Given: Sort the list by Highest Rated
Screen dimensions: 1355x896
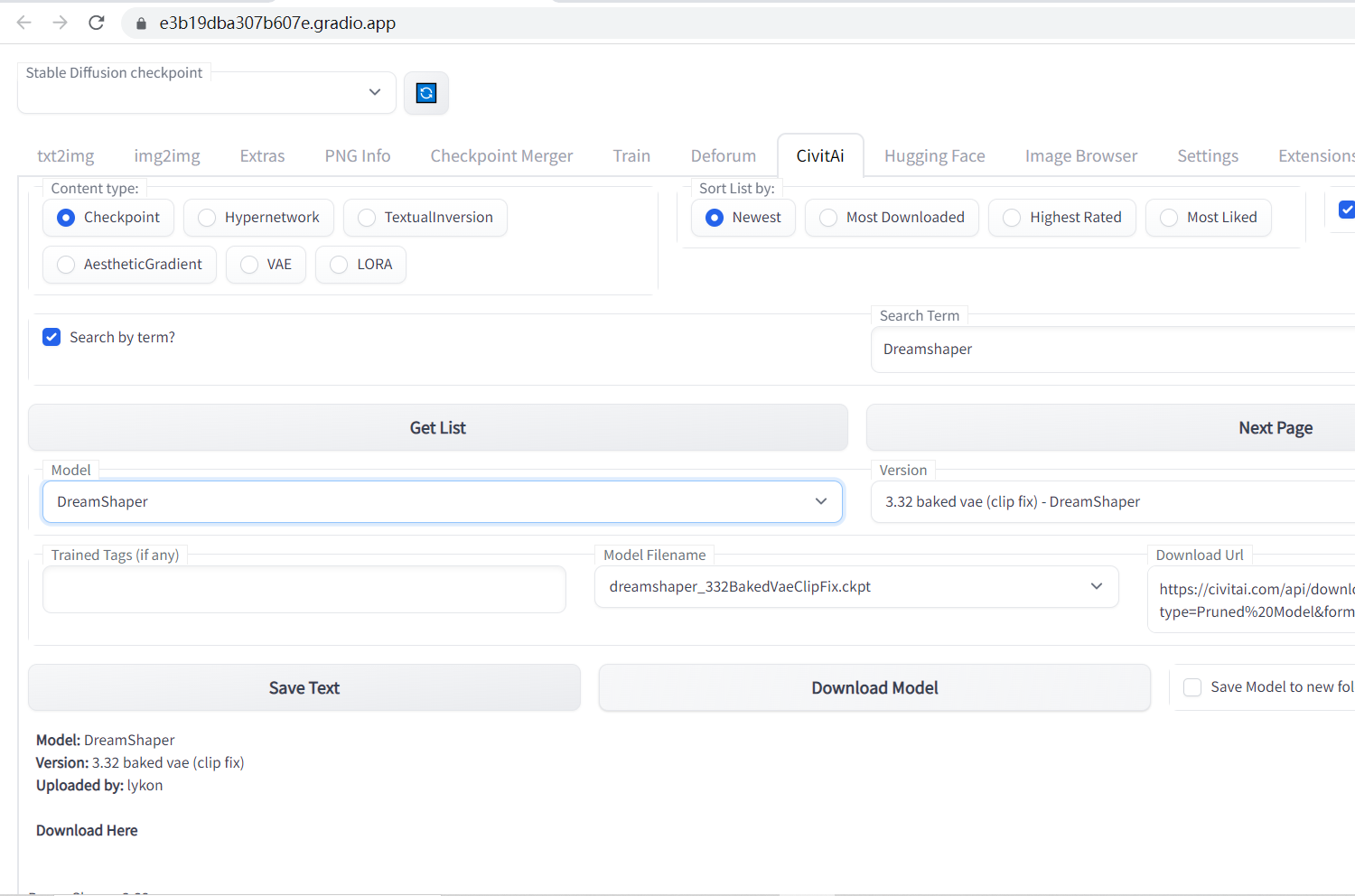Looking at the screenshot, I should coord(1062,218).
